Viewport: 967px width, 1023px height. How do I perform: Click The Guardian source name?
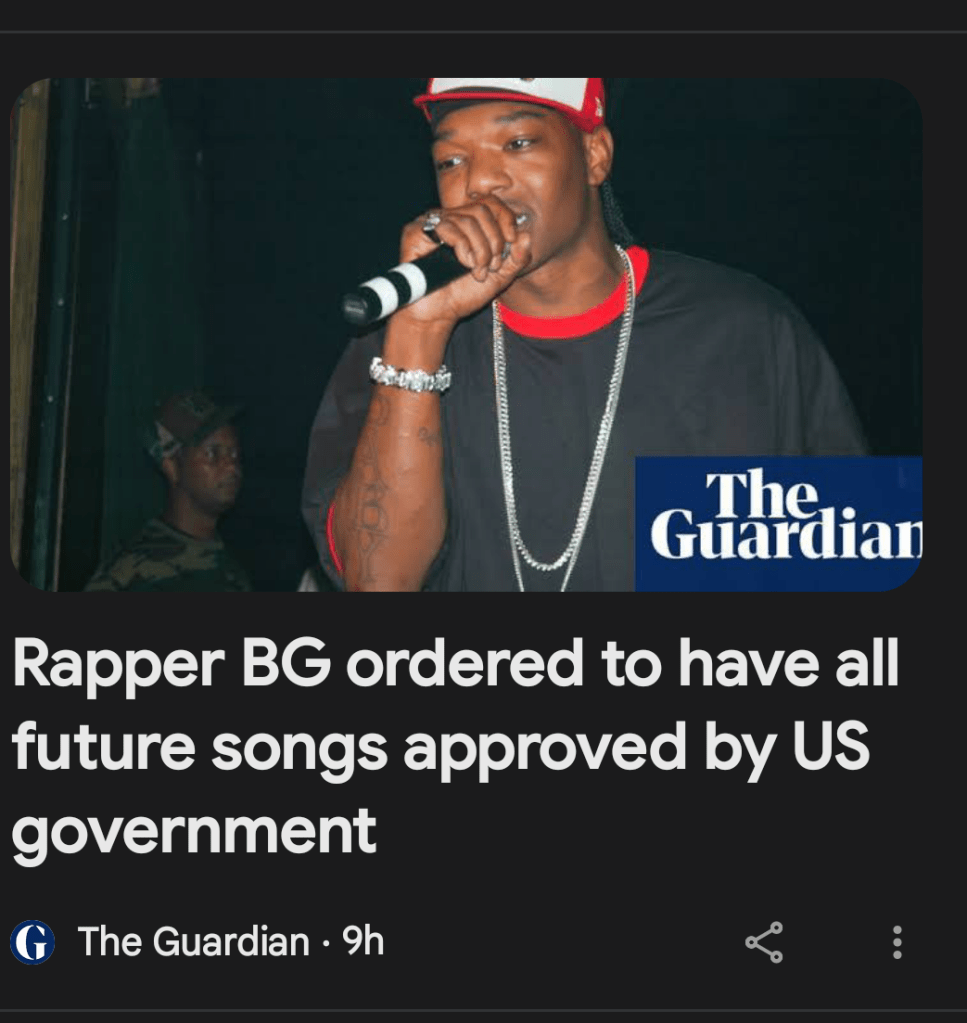(193, 941)
